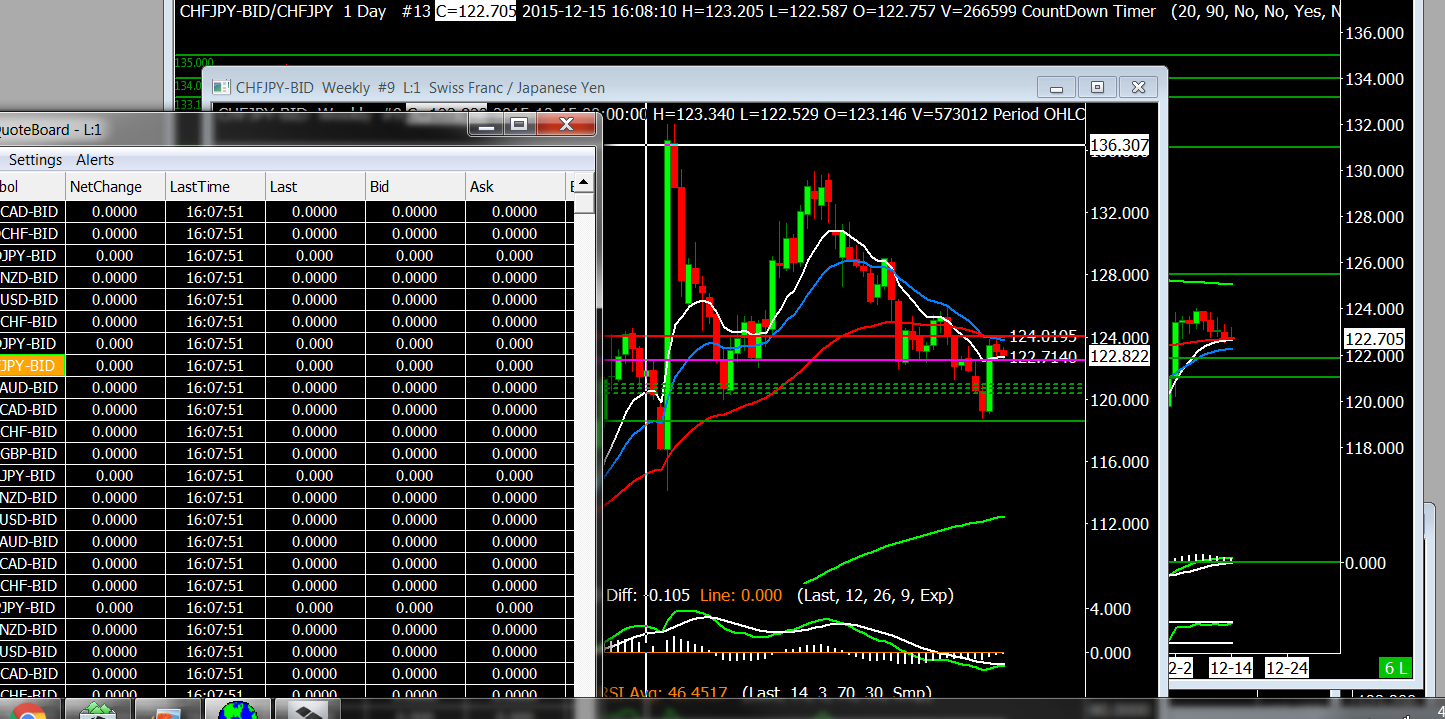
Task: Click the Bid column header in QuoteBoard
Action: [415, 187]
